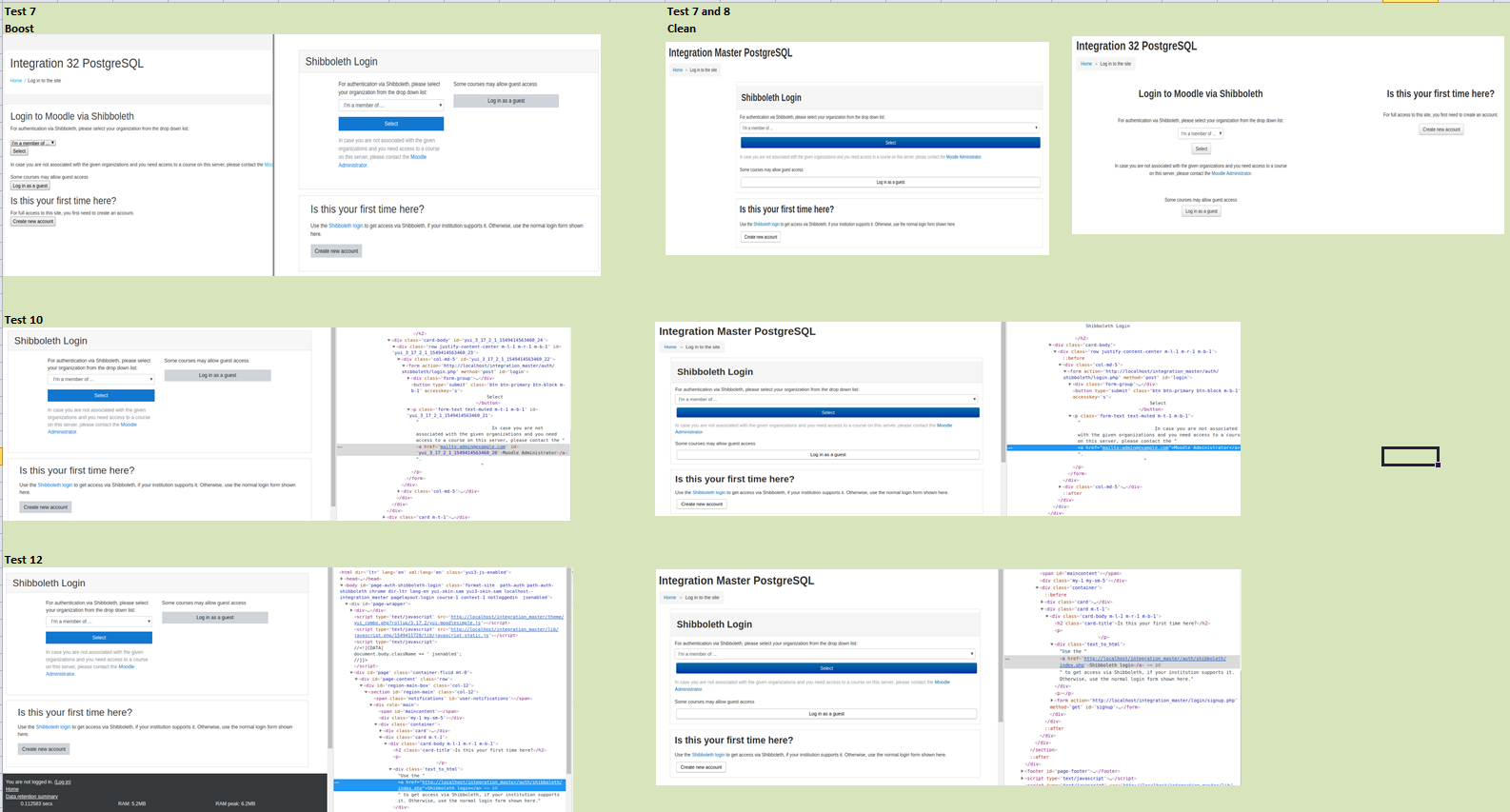Click Log in as a guest, Test 12 Shibboleth Login
The height and width of the screenshot is (812, 1510).
click(x=215, y=618)
